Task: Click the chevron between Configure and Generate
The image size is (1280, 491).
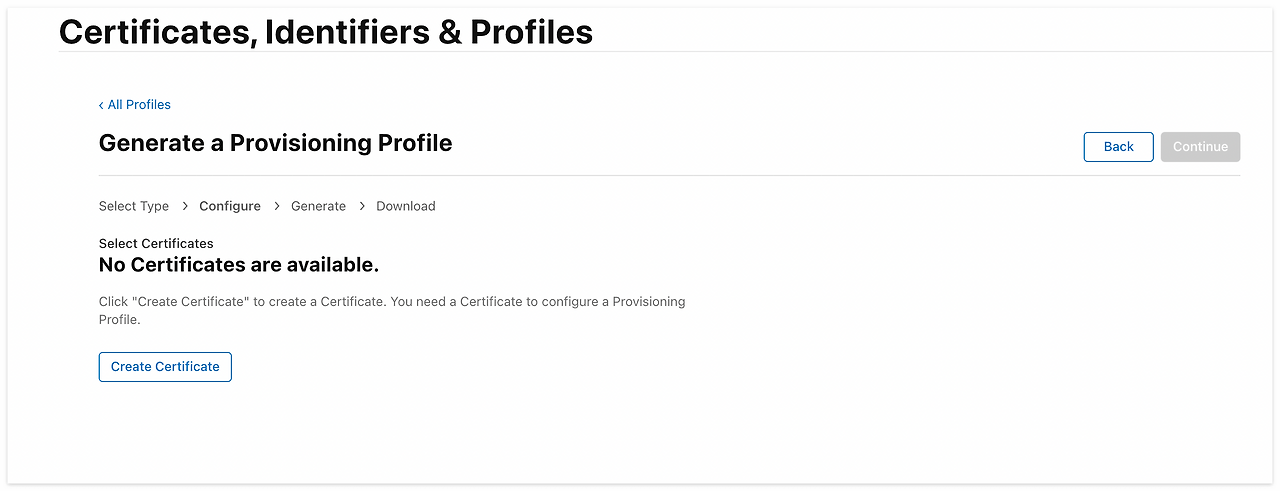Action: tap(276, 206)
